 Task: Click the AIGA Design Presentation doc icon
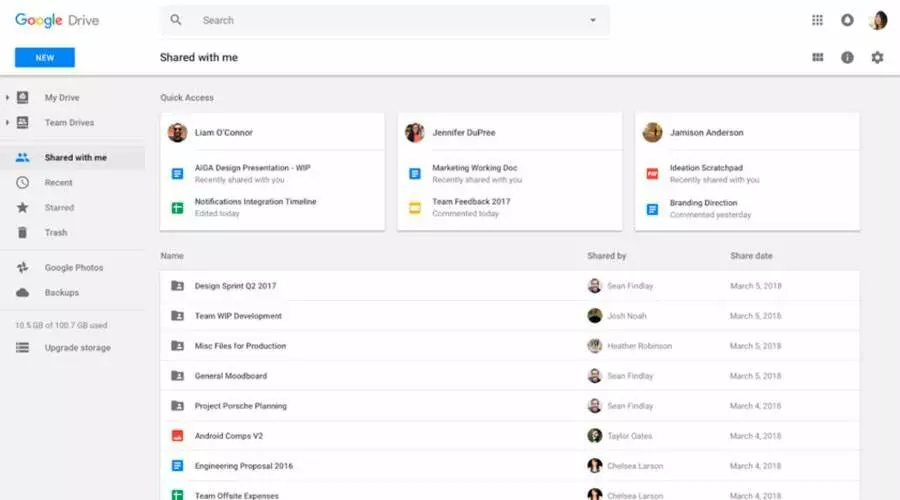(177, 173)
